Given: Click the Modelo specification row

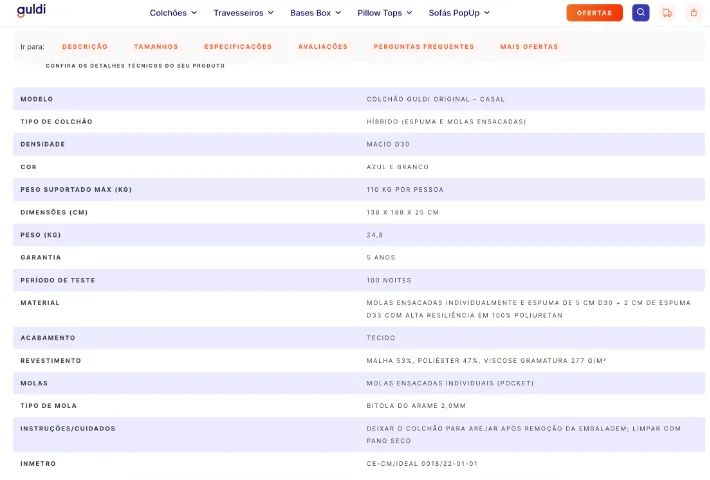Looking at the screenshot, I should click(x=359, y=99).
